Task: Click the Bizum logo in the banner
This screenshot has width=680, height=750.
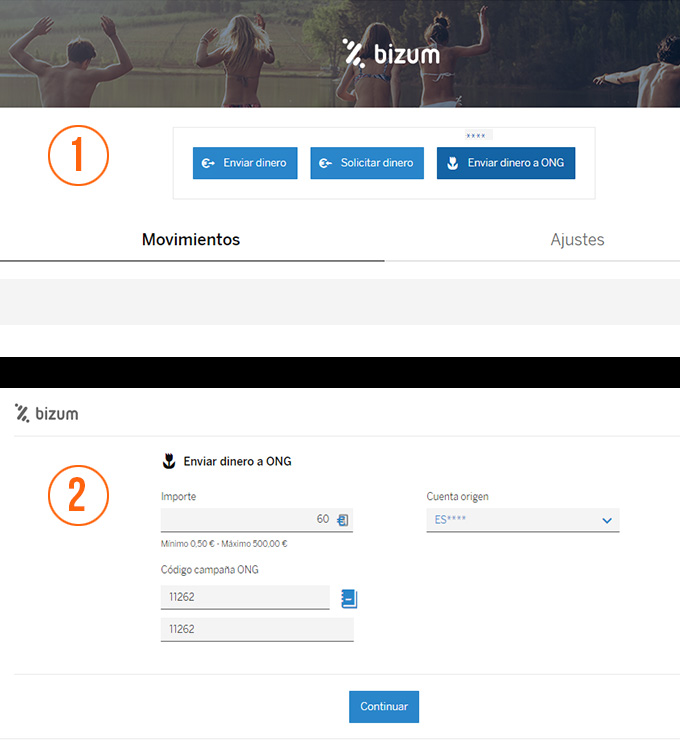Action: pos(391,54)
